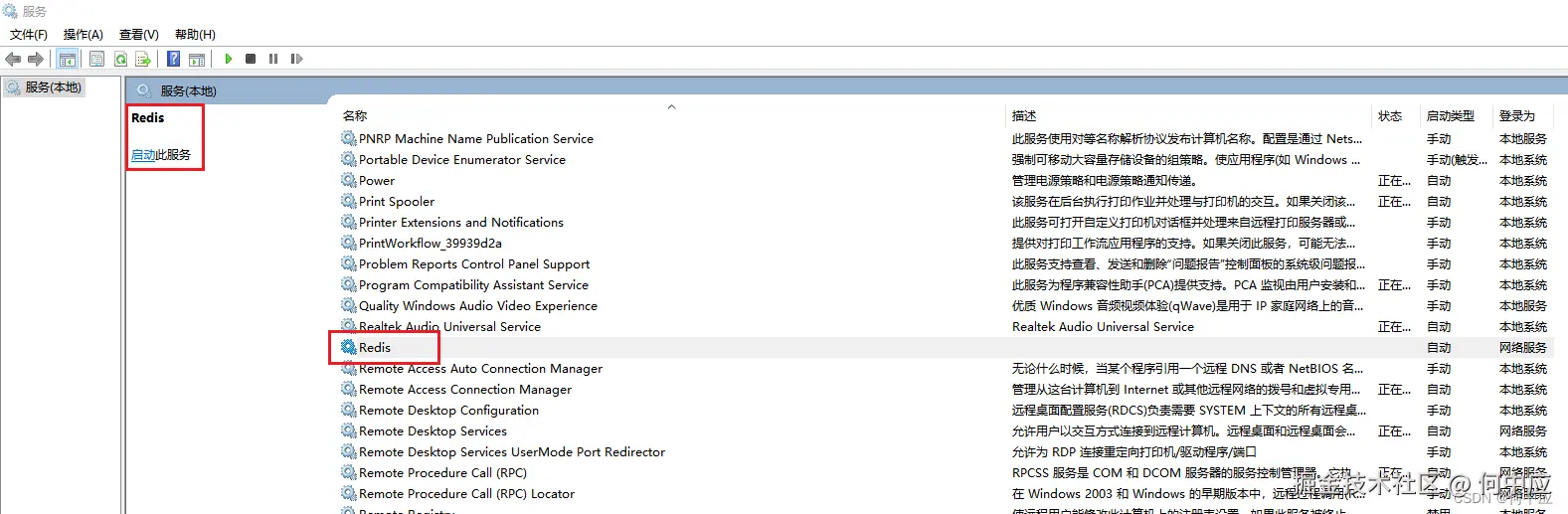The height and width of the screenshot is (514, 1568).
Task: Open the 操作(A) menu
Action: click(84, 34)
